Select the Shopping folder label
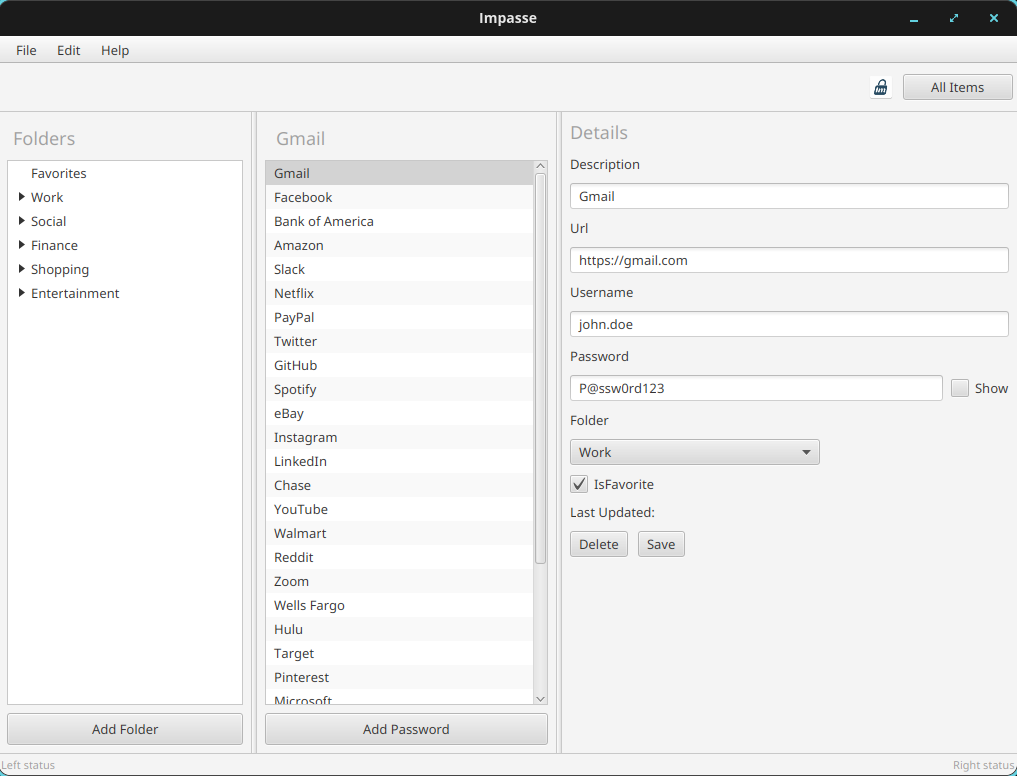Screen dimensions: 1017x776 tap(60, 269)
